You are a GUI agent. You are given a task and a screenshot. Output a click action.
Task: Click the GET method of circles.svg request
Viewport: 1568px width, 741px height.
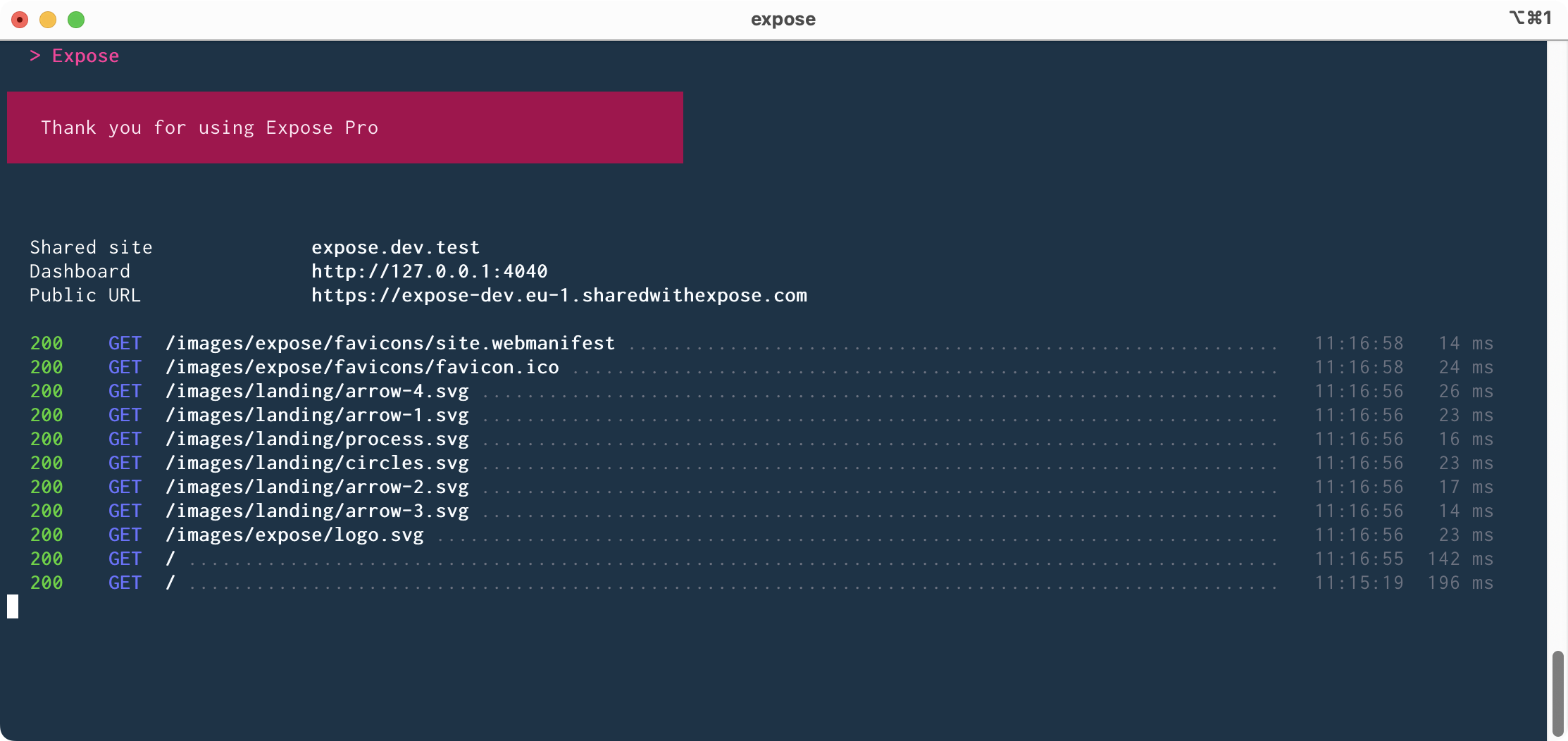[x=125, y=463]
